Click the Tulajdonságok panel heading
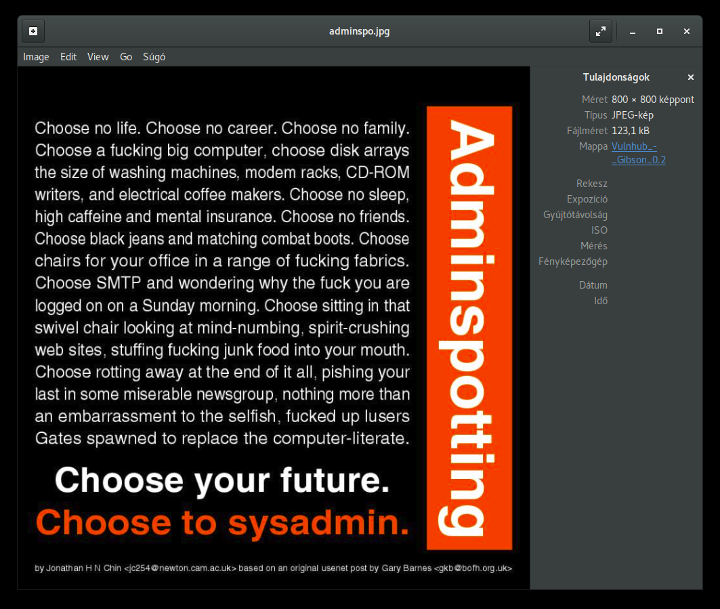The height and width of the screenshot is (609, 720). coord(616,77)
